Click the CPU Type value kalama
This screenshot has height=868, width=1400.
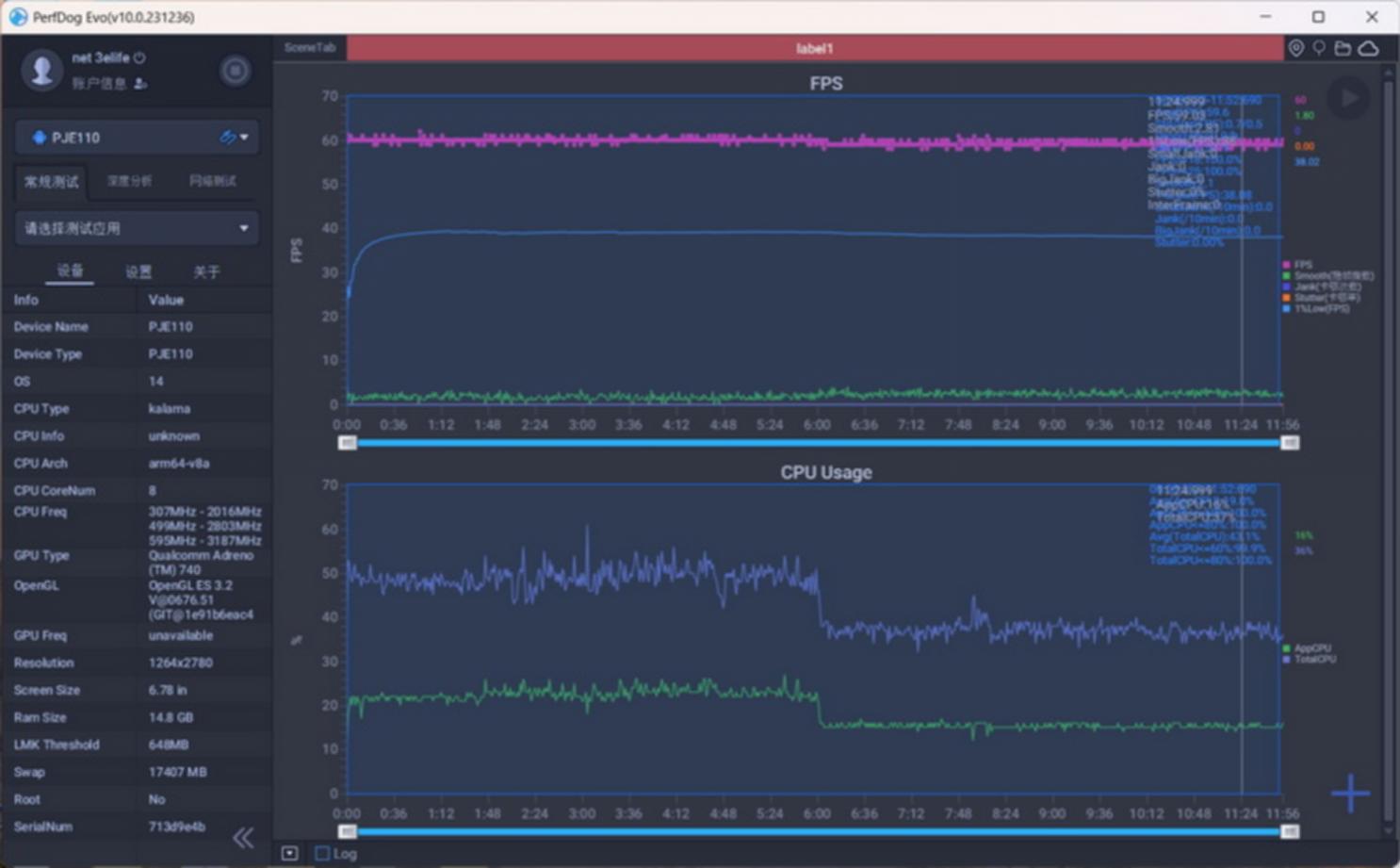(x=170, y=409)
